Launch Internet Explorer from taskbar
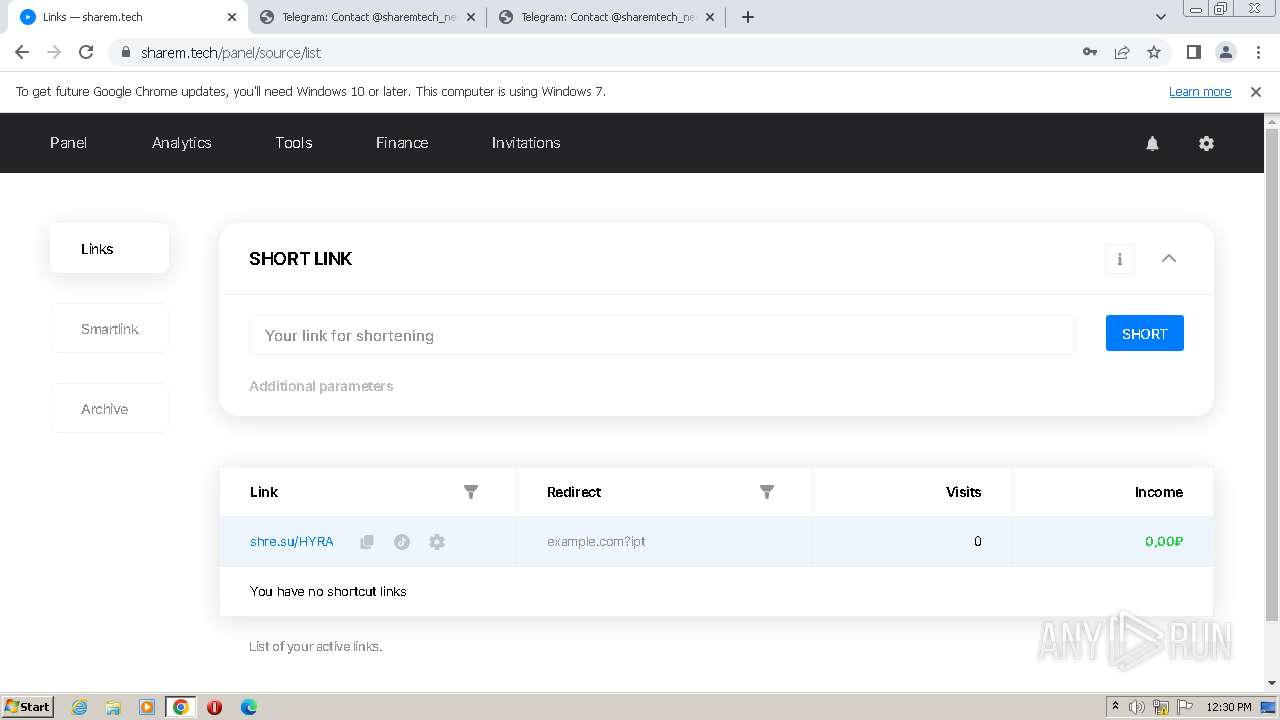This screenshot has height=720, width=1280. [79, 707]
